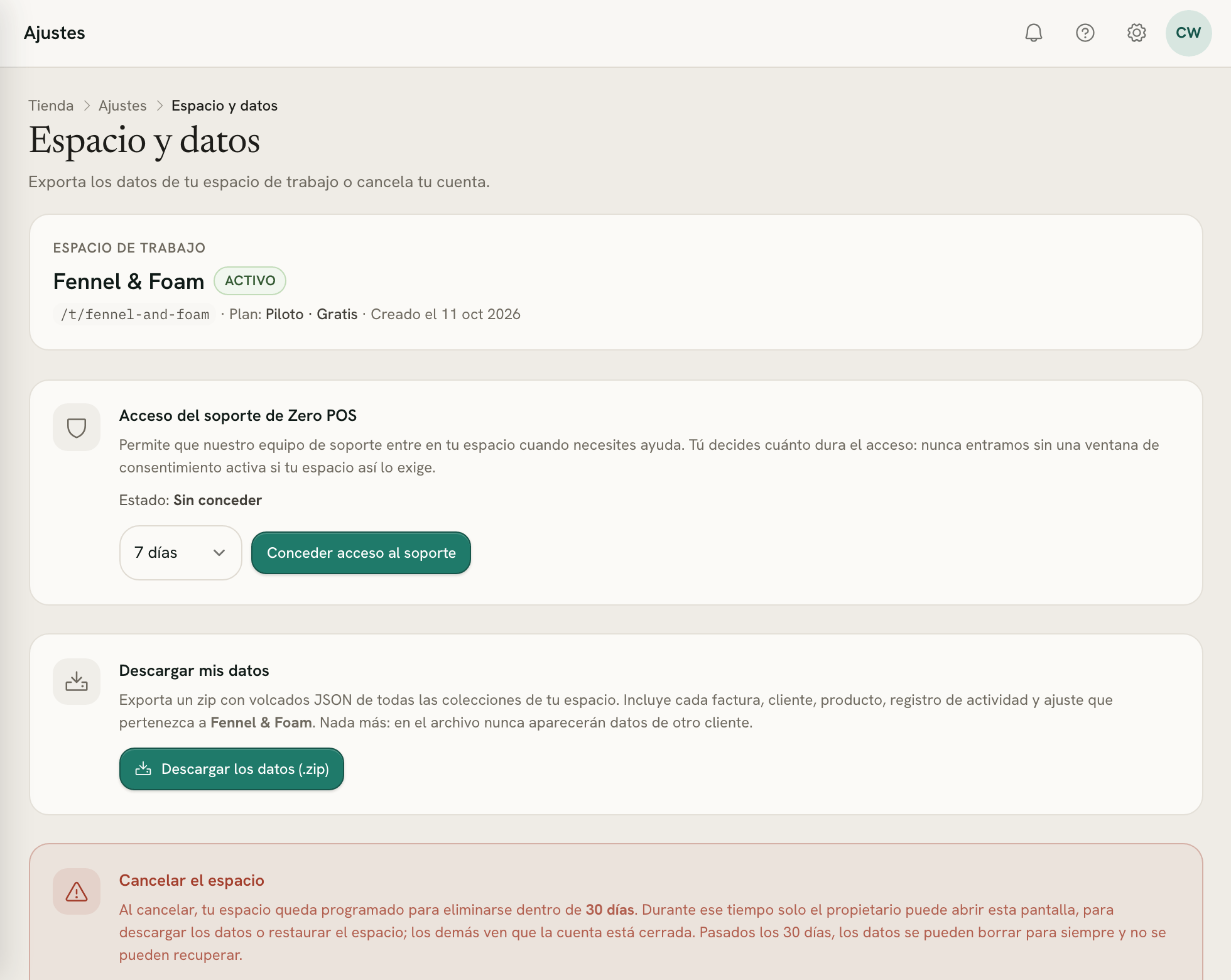Click the Cancelar el espacio heading
Image resolution: width=1231 pixels, height=980 pixels.
coord(192,880)
